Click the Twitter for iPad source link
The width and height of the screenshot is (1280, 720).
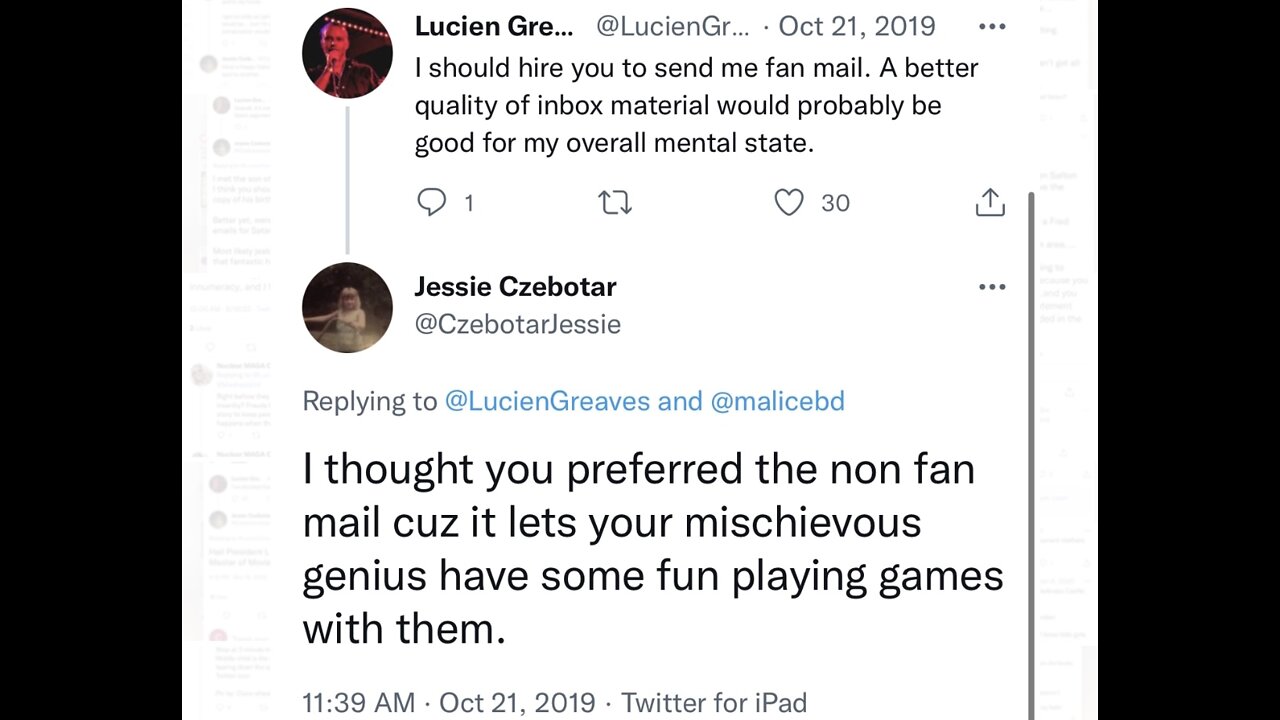click(714, 703)
